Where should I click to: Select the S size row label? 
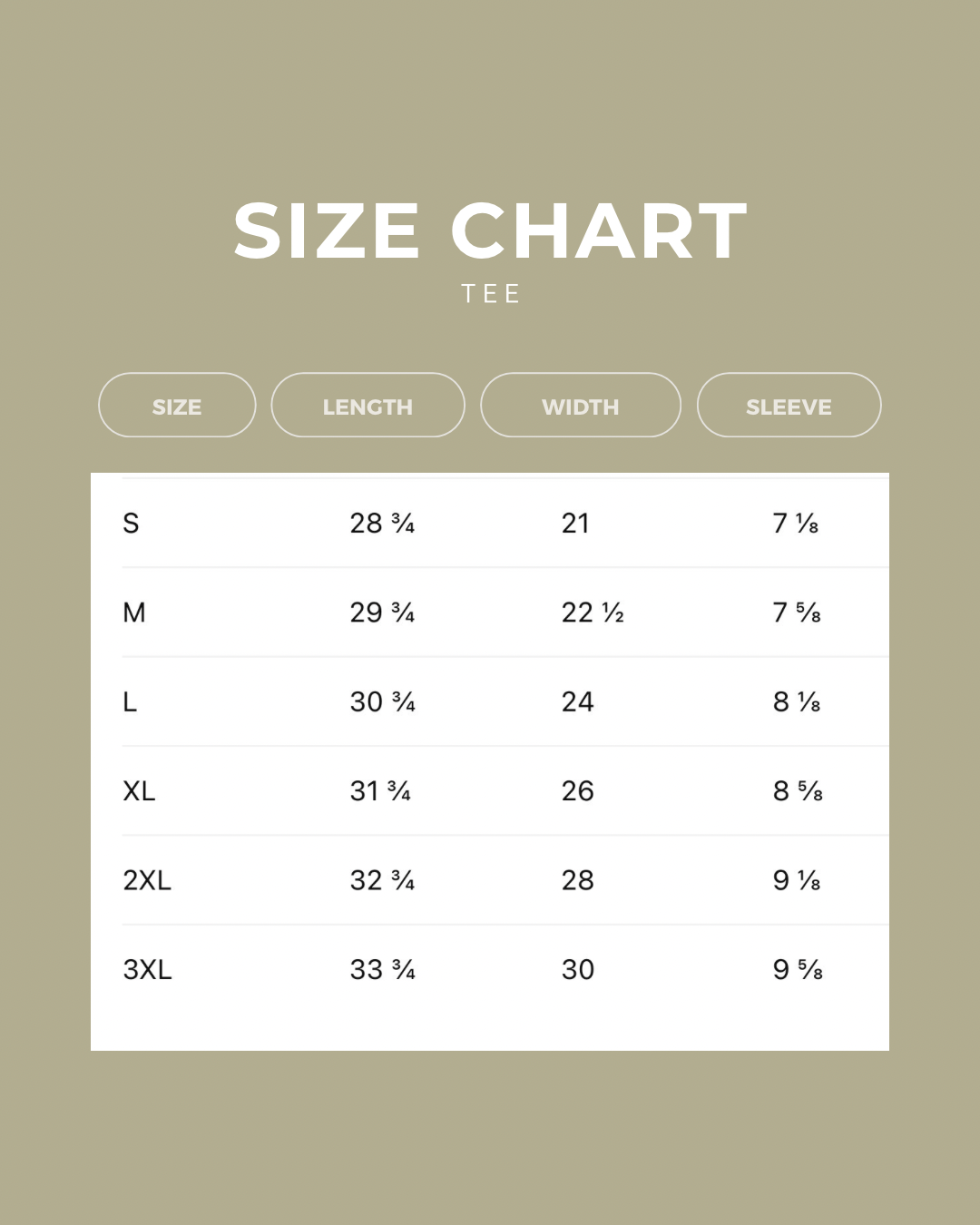pyautogui.click(x=132, y=524)
